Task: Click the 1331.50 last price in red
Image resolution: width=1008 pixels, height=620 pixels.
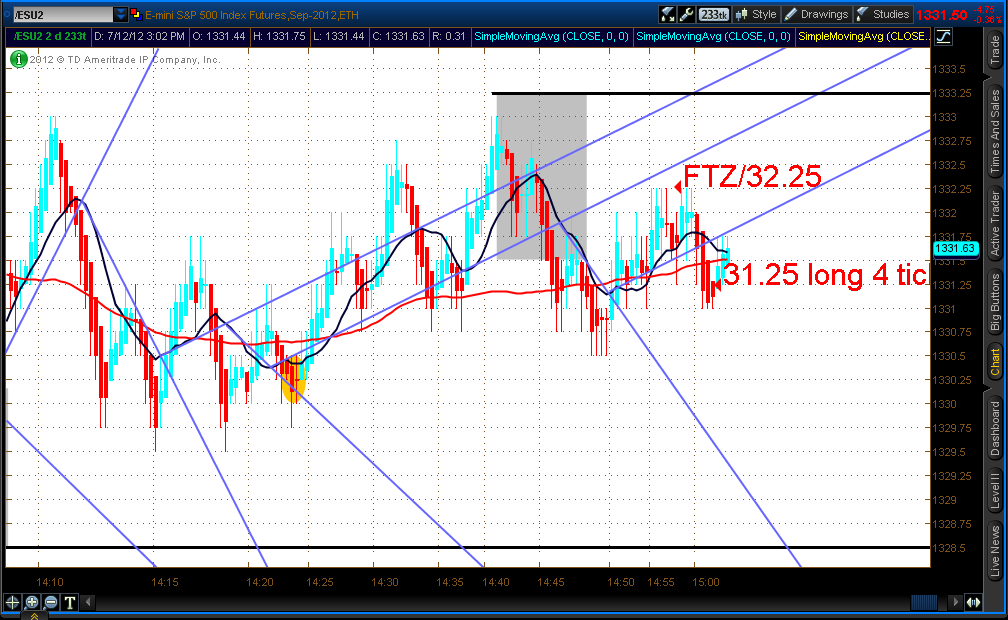Action: click(942, 15)
